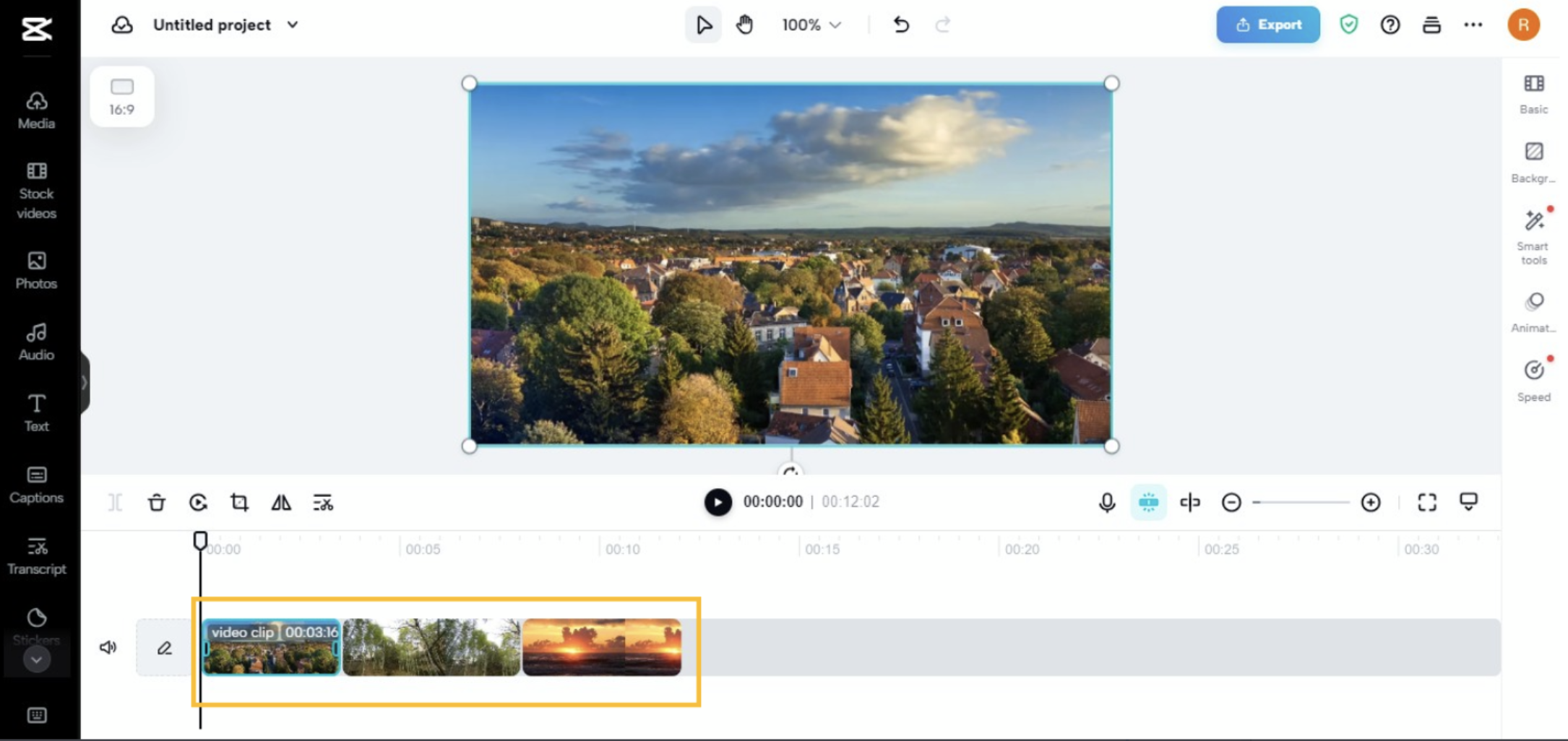This screenshot has width=1568, height=741.
Task: Click the green shield icon
Action: 1348,25
